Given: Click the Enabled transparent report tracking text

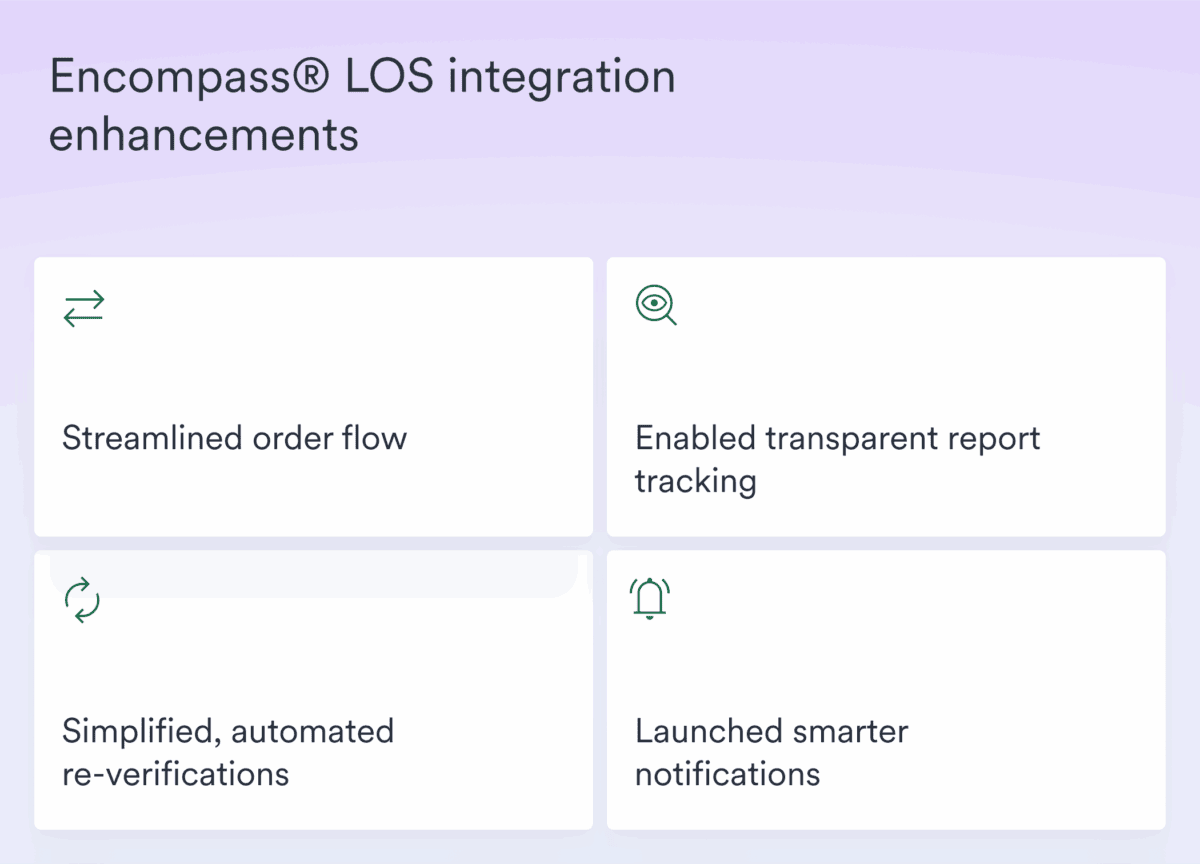Looking at the screenshot, I should point(837,459).
